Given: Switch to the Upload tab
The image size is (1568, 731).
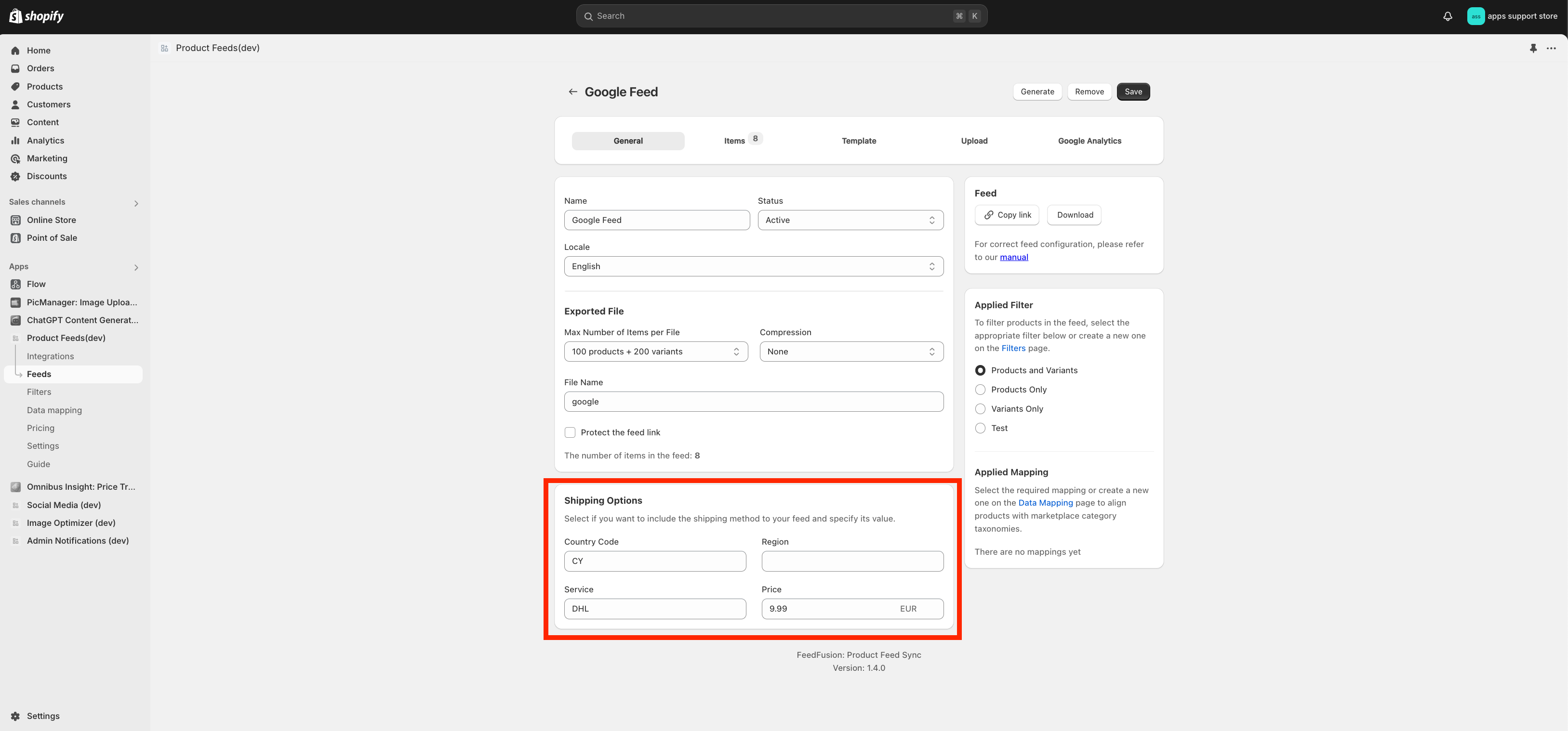Looking at the screenshot, I should click(x=974, y=141).
